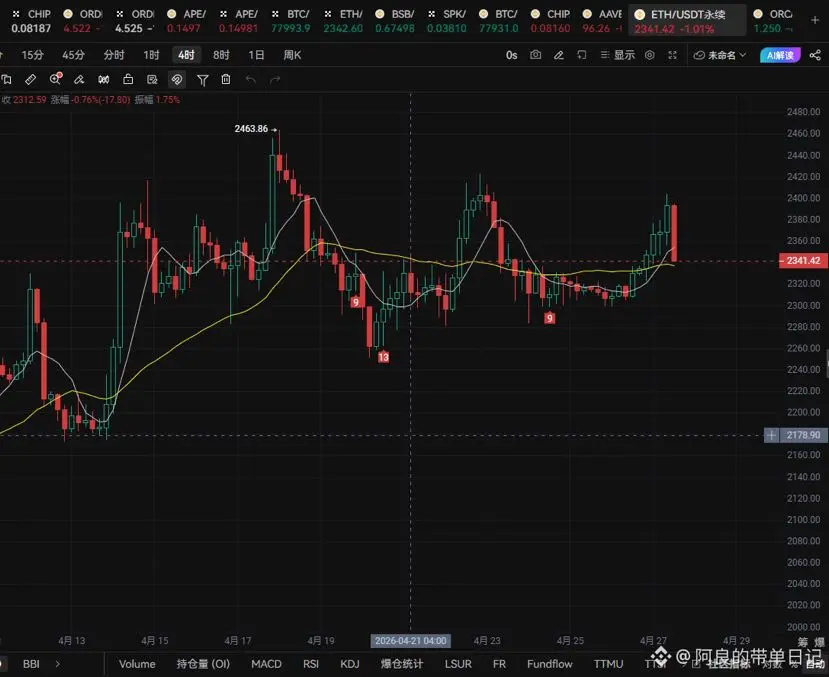
Task: Expand the 未命名 layout dropdown
Action: point(720,55)
